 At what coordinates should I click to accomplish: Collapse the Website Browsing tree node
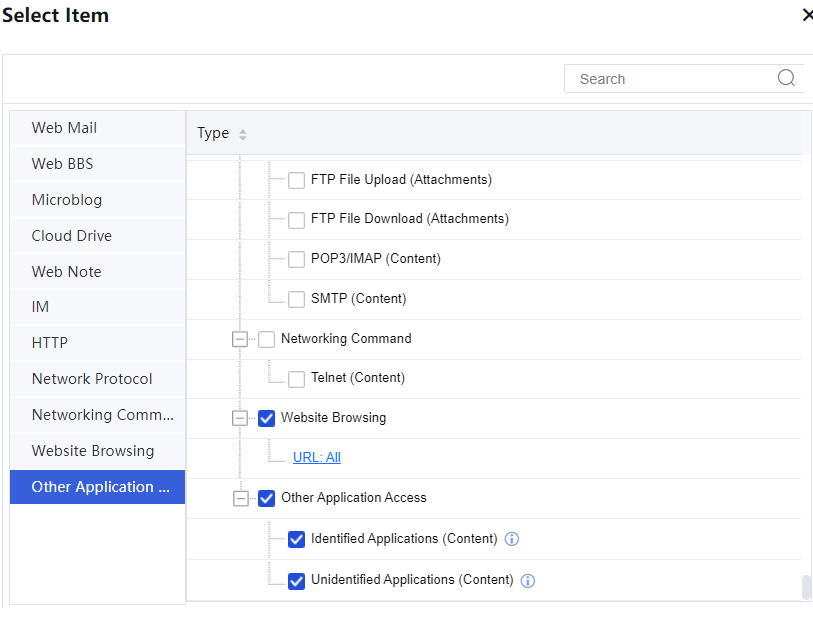tap(239, 418)
